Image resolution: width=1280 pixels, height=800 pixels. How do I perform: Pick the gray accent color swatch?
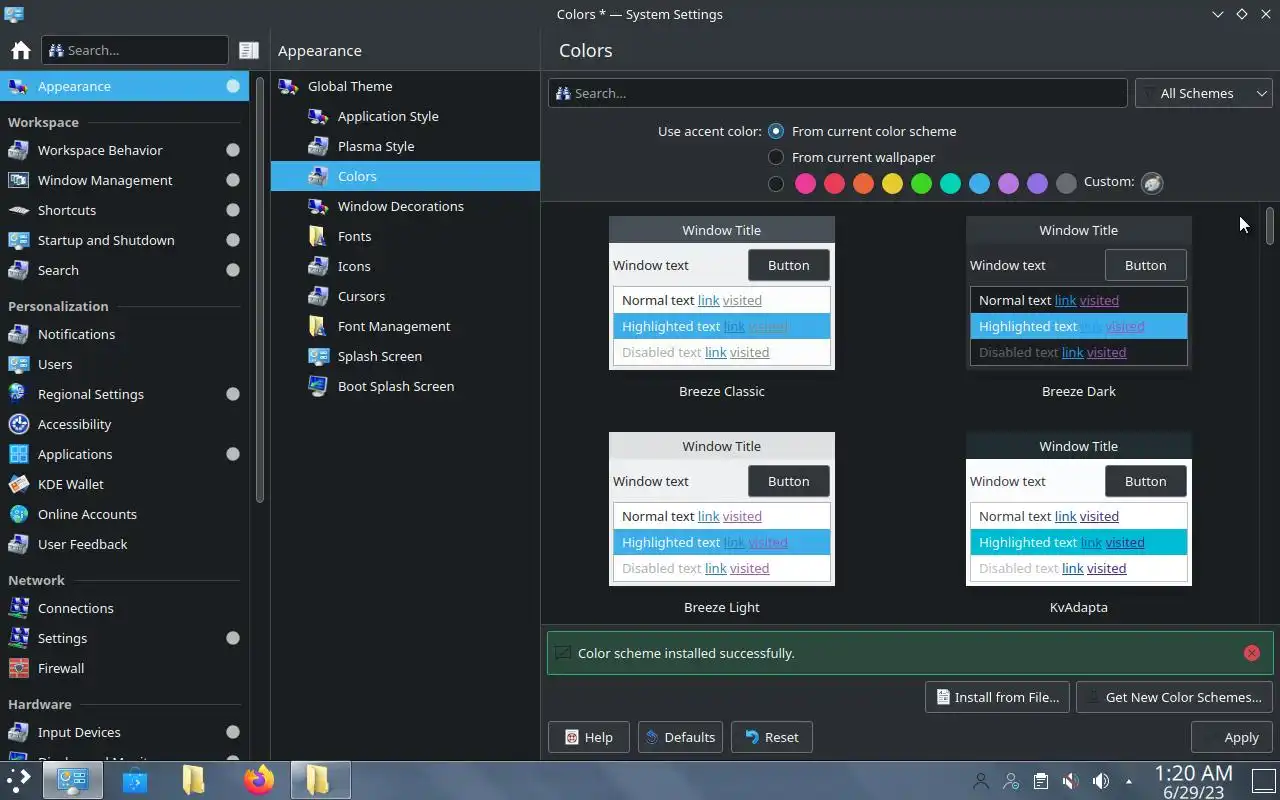coord(1066,183)
